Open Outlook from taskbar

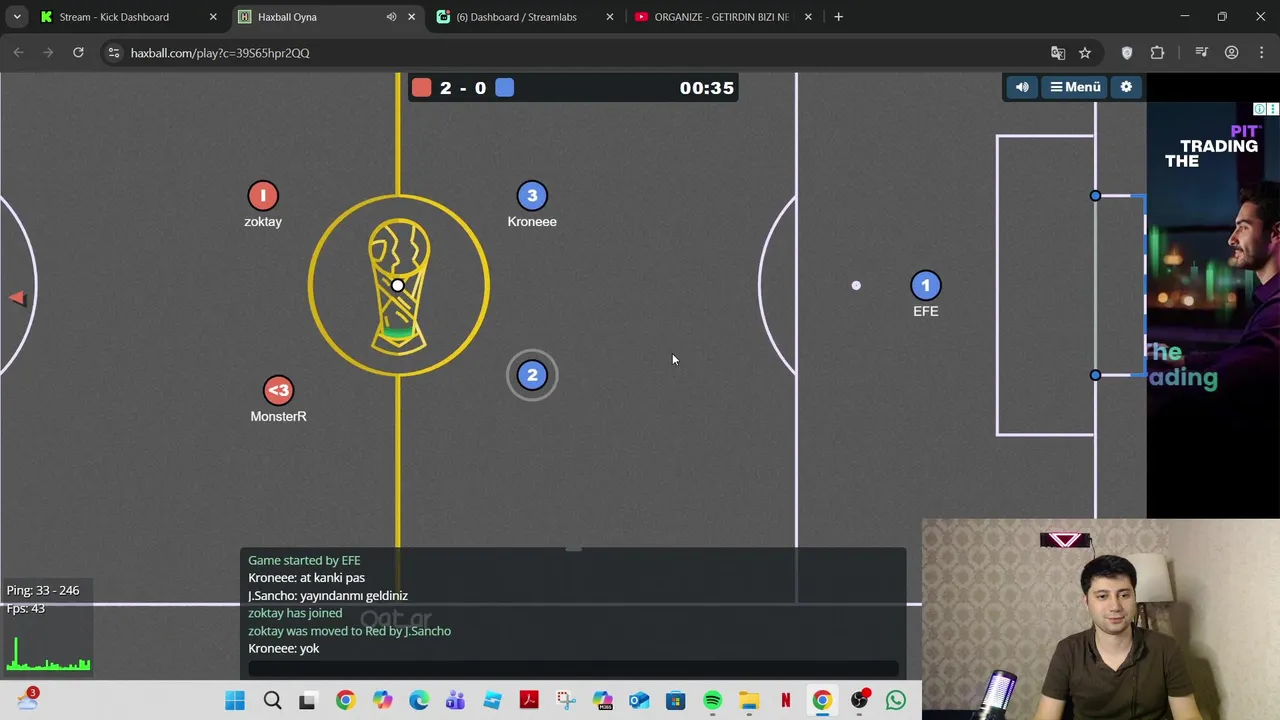click(639, 701)
